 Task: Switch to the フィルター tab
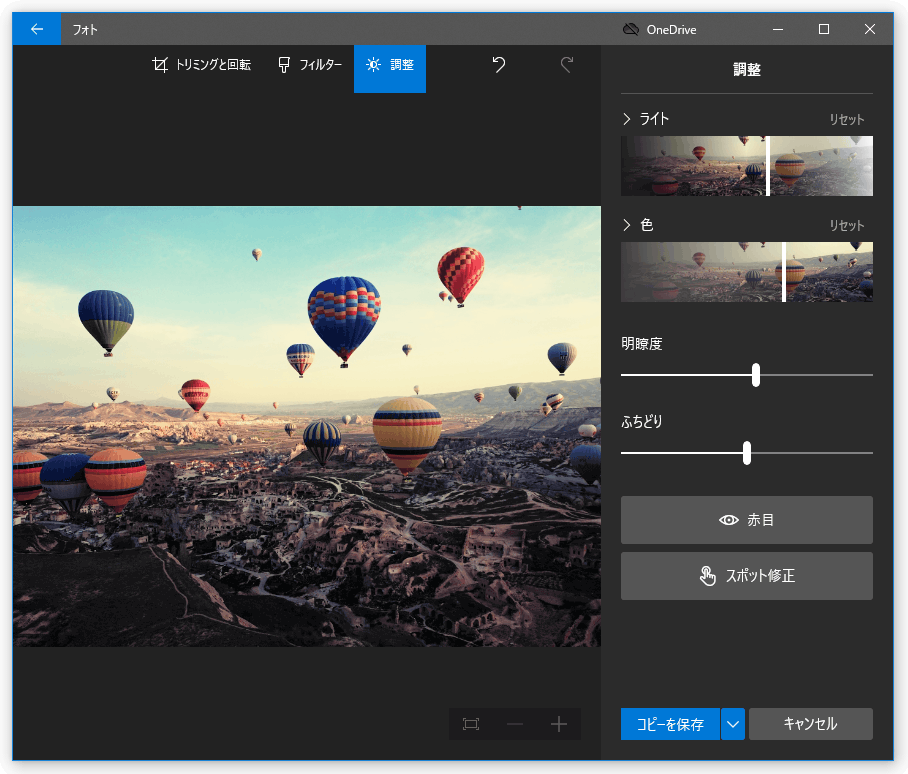coord(310,64)
